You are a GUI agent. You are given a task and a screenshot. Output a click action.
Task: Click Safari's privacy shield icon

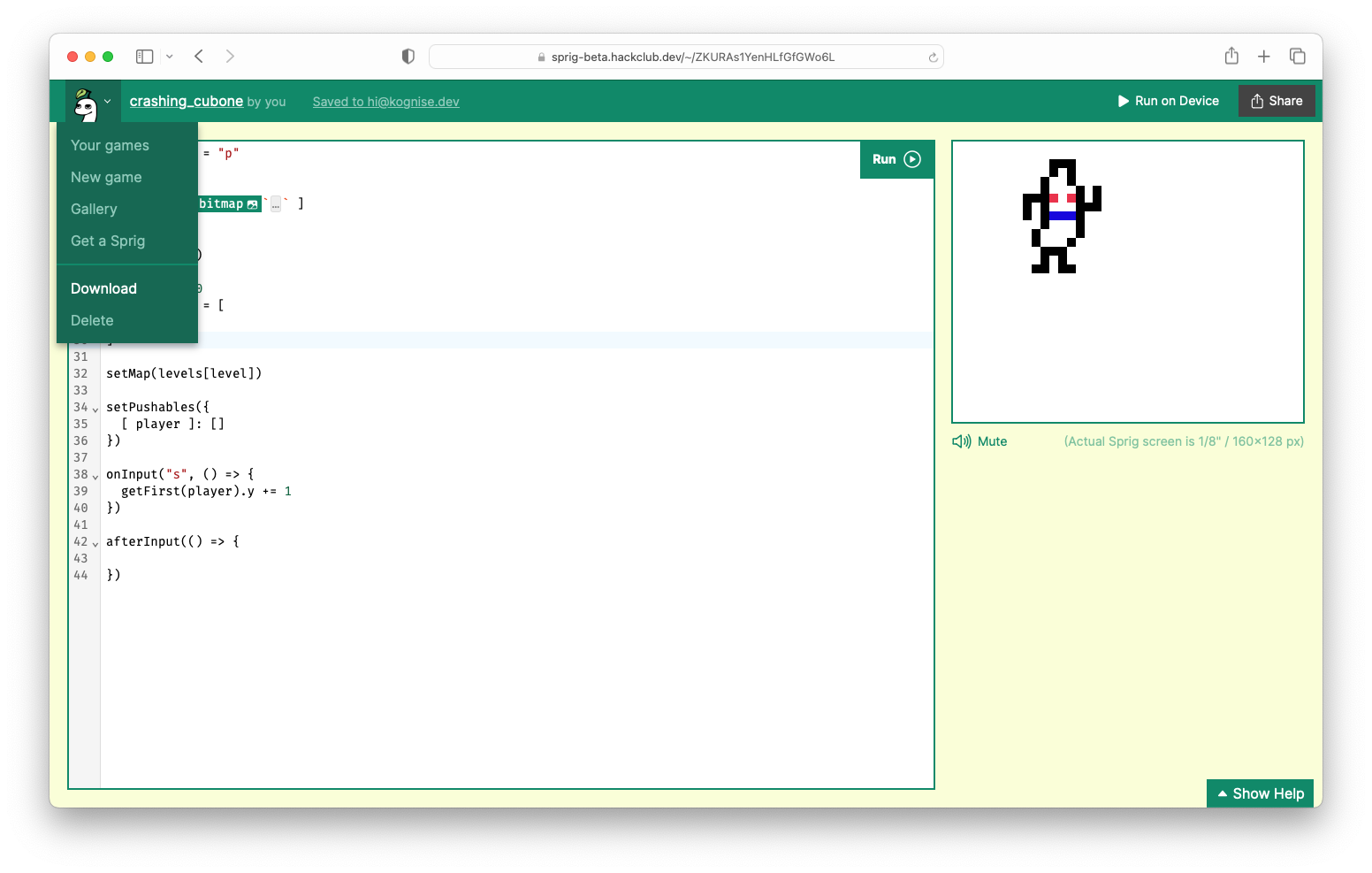[408, 56]
